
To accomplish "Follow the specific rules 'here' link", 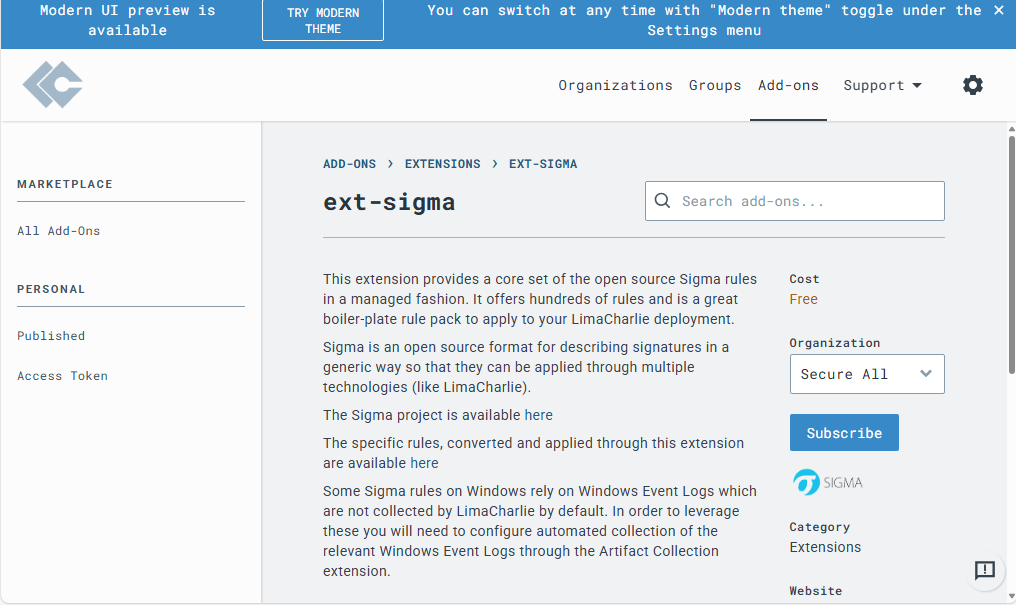I will 424,463.
